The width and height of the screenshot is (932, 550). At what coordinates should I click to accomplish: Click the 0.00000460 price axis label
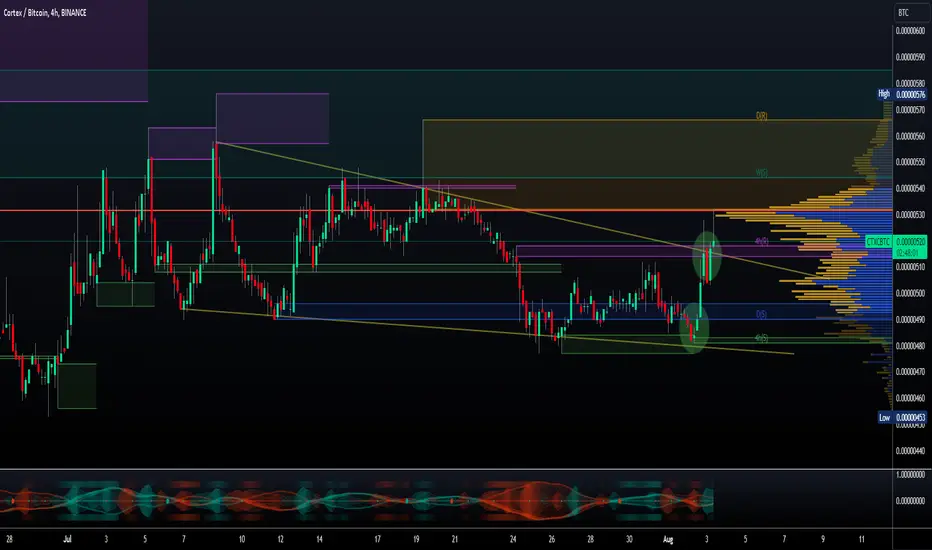coord(911,398)
